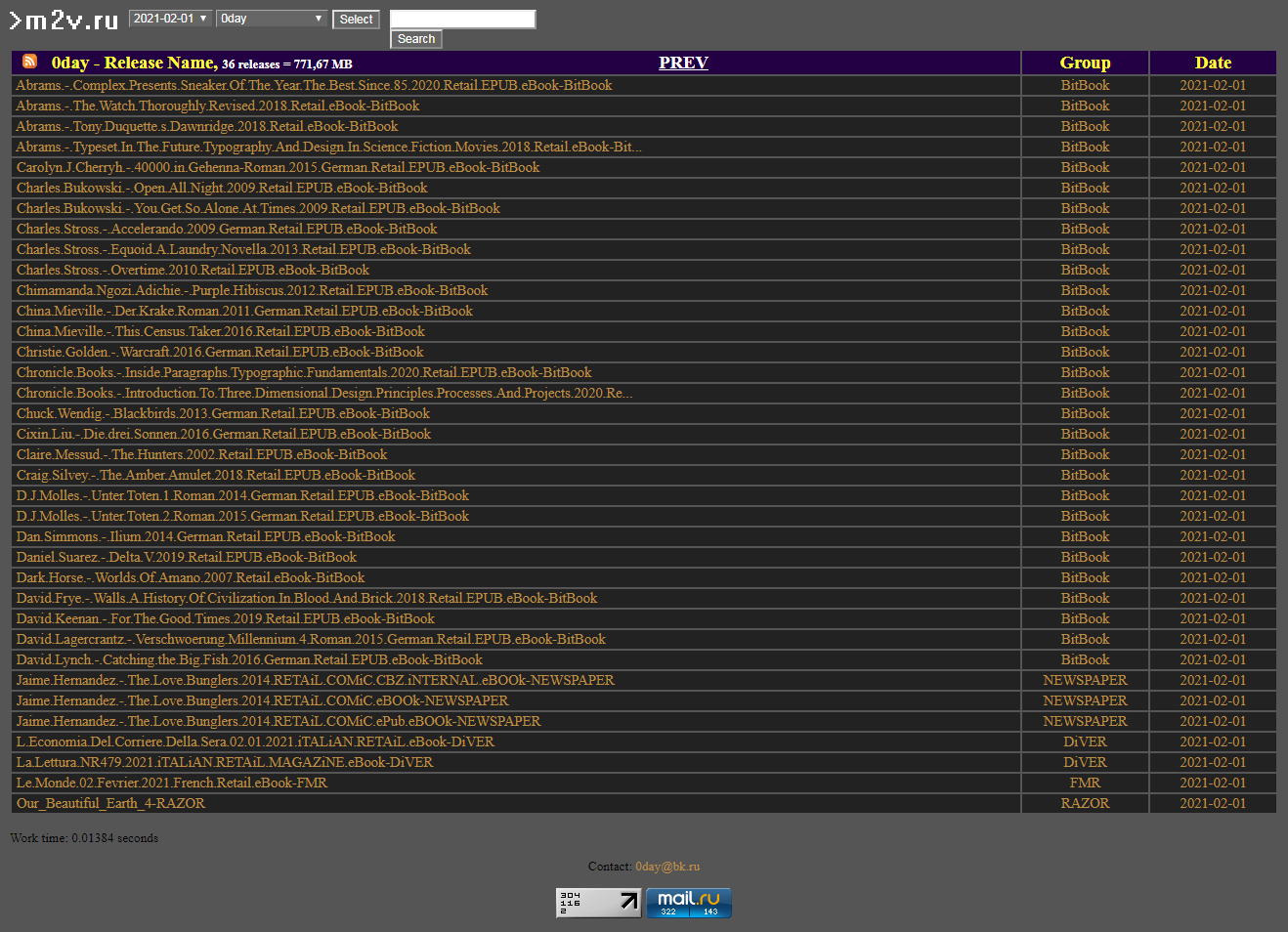Open Charles Bukowski Open All Night release
Image resolution: width=1288 pixels, height=932 pixels.
pyautogui.click(x=222, y=188)
